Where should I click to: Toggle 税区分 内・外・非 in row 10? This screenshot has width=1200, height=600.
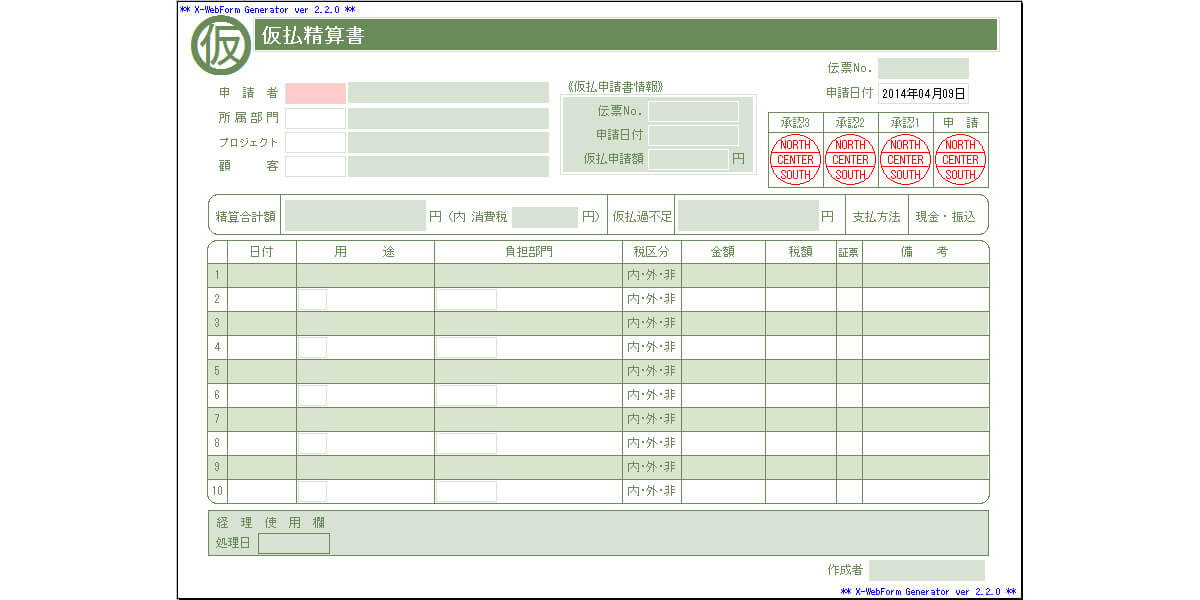[651, 491]
